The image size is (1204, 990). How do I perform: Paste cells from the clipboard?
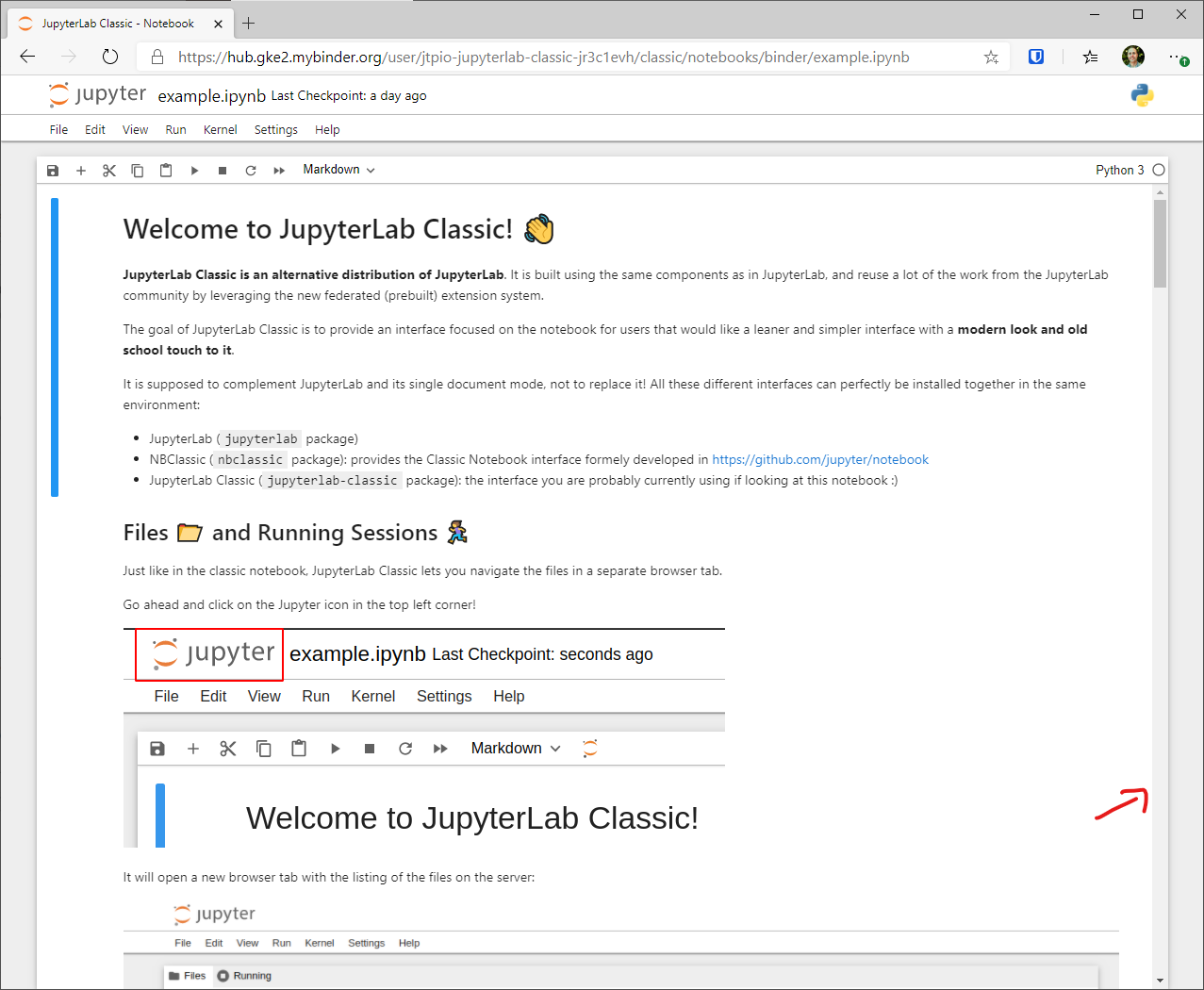pyautogui.click(x=166, y=170)
